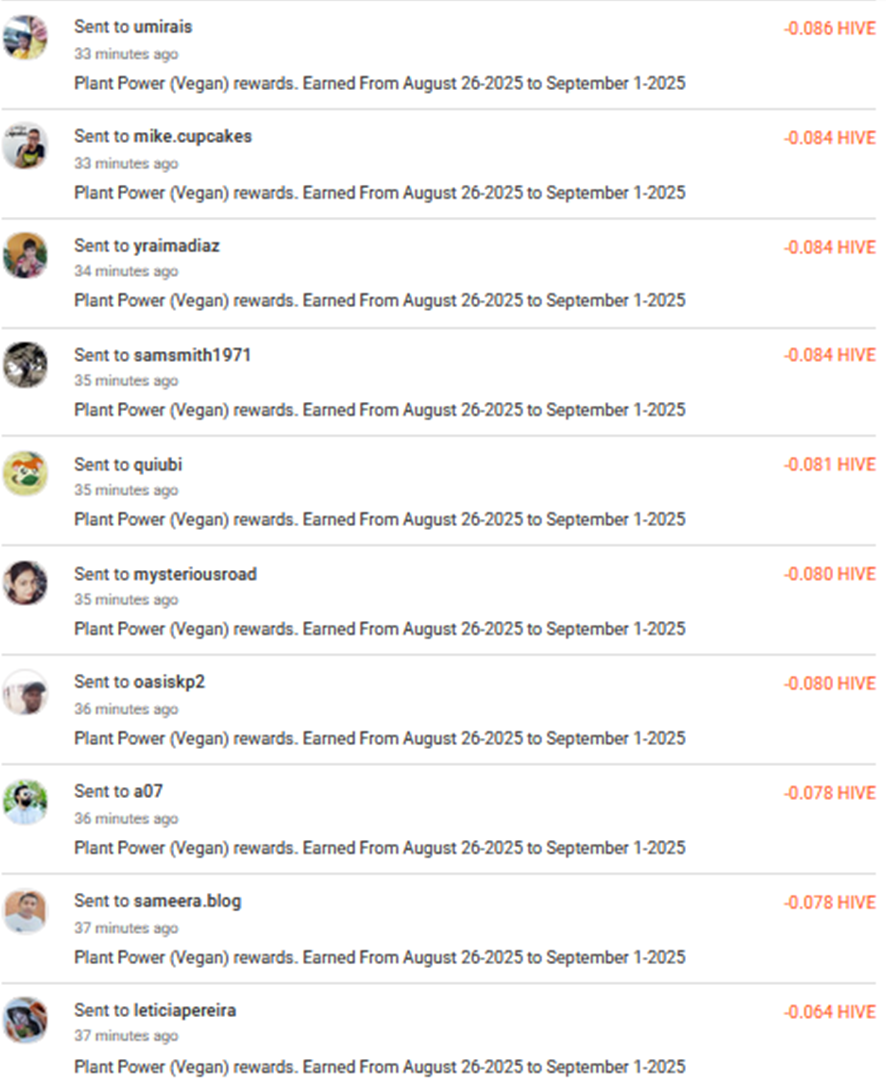This screenshot has width=886, height=1086.
Task: Select the oasiskp2 avatar
Action: (25, 692)
